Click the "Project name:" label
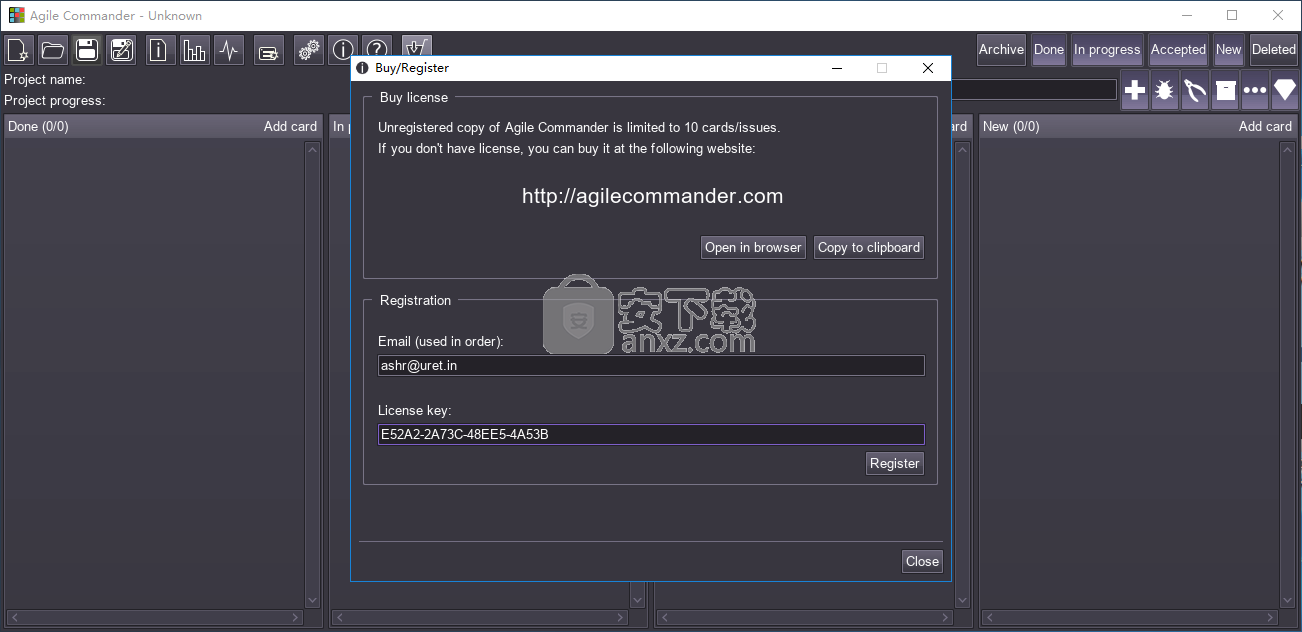Viewport: 1302px width, 632px height. click(x=45, y=79)
